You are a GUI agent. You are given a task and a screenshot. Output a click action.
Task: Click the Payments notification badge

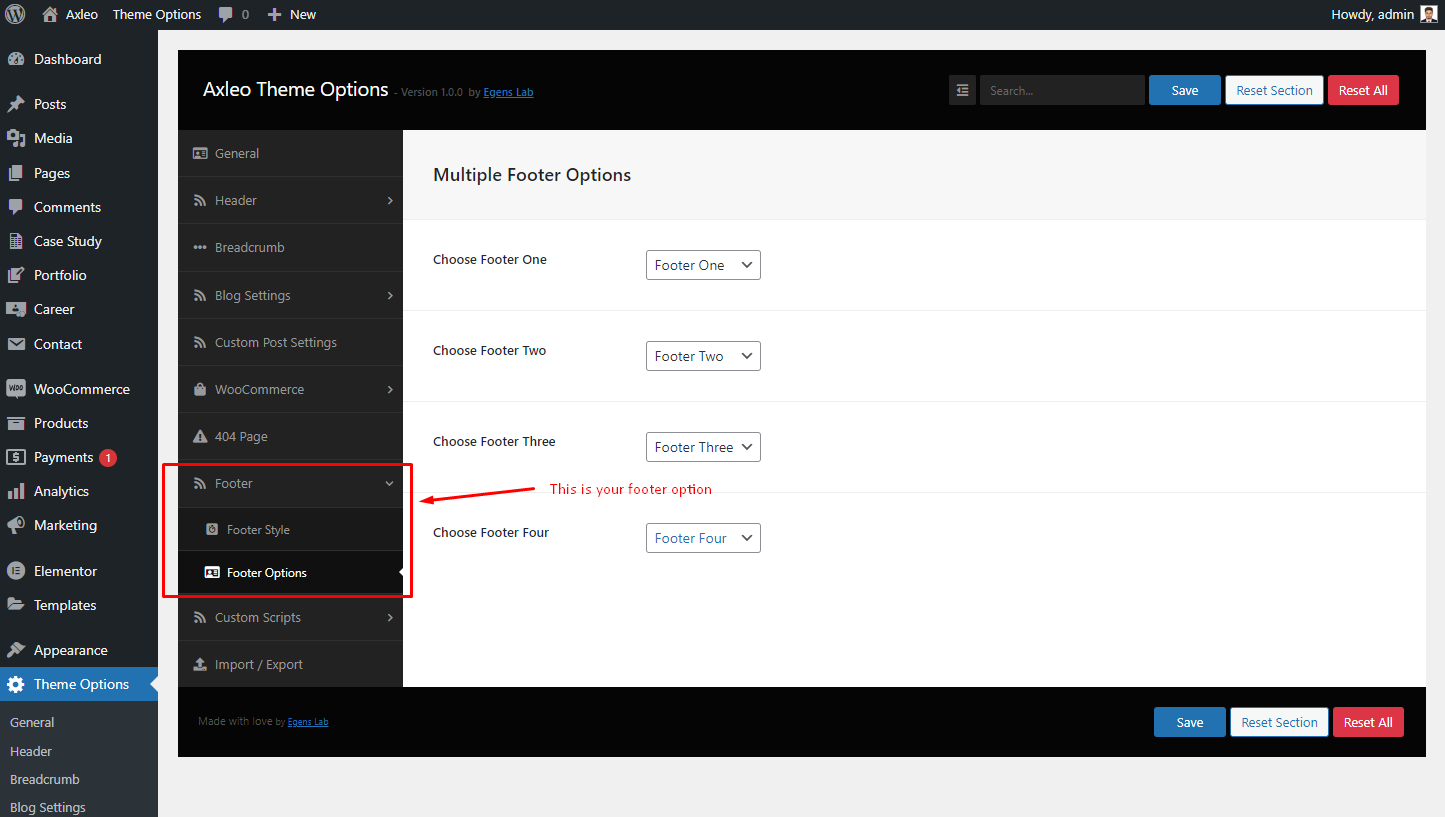point(108,458)
